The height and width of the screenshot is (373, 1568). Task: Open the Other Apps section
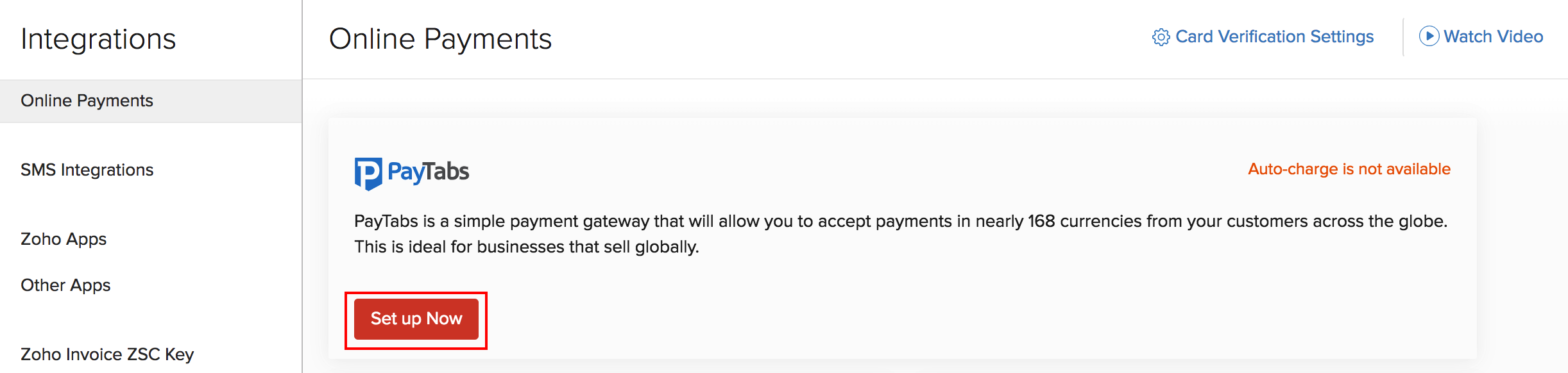[x=65, y=285]
